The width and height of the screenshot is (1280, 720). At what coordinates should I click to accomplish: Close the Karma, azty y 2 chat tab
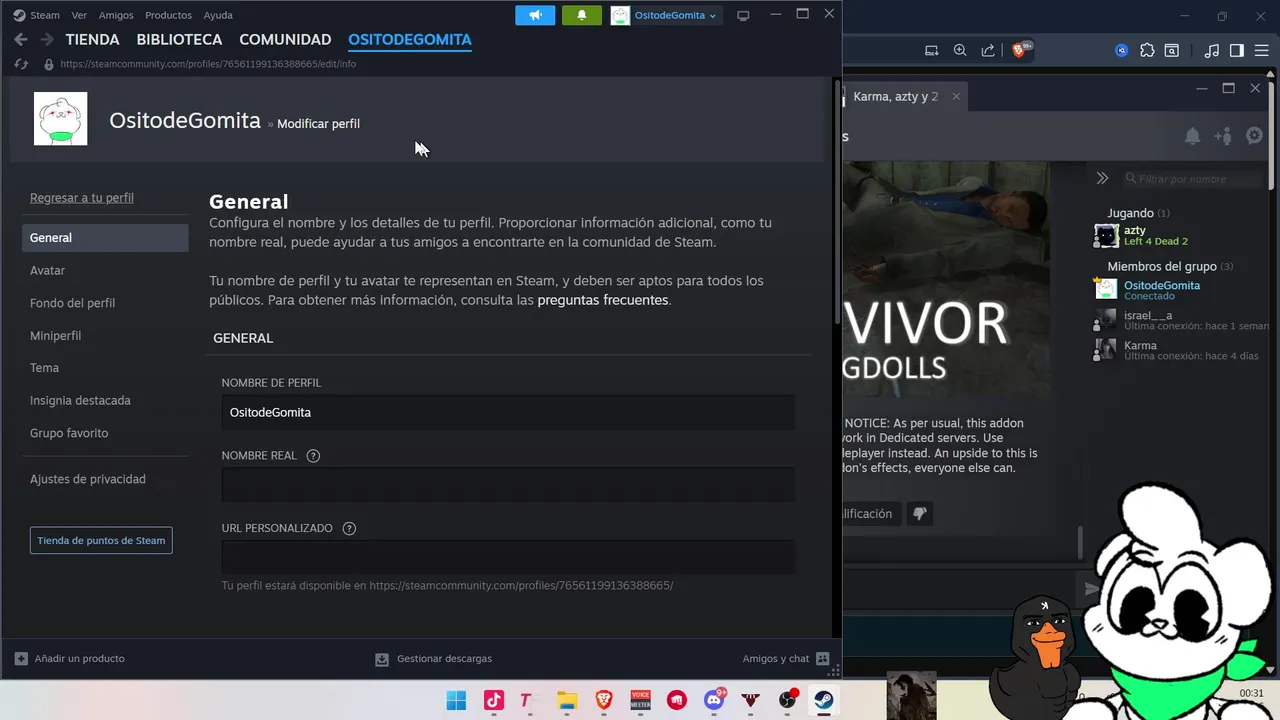956,97
